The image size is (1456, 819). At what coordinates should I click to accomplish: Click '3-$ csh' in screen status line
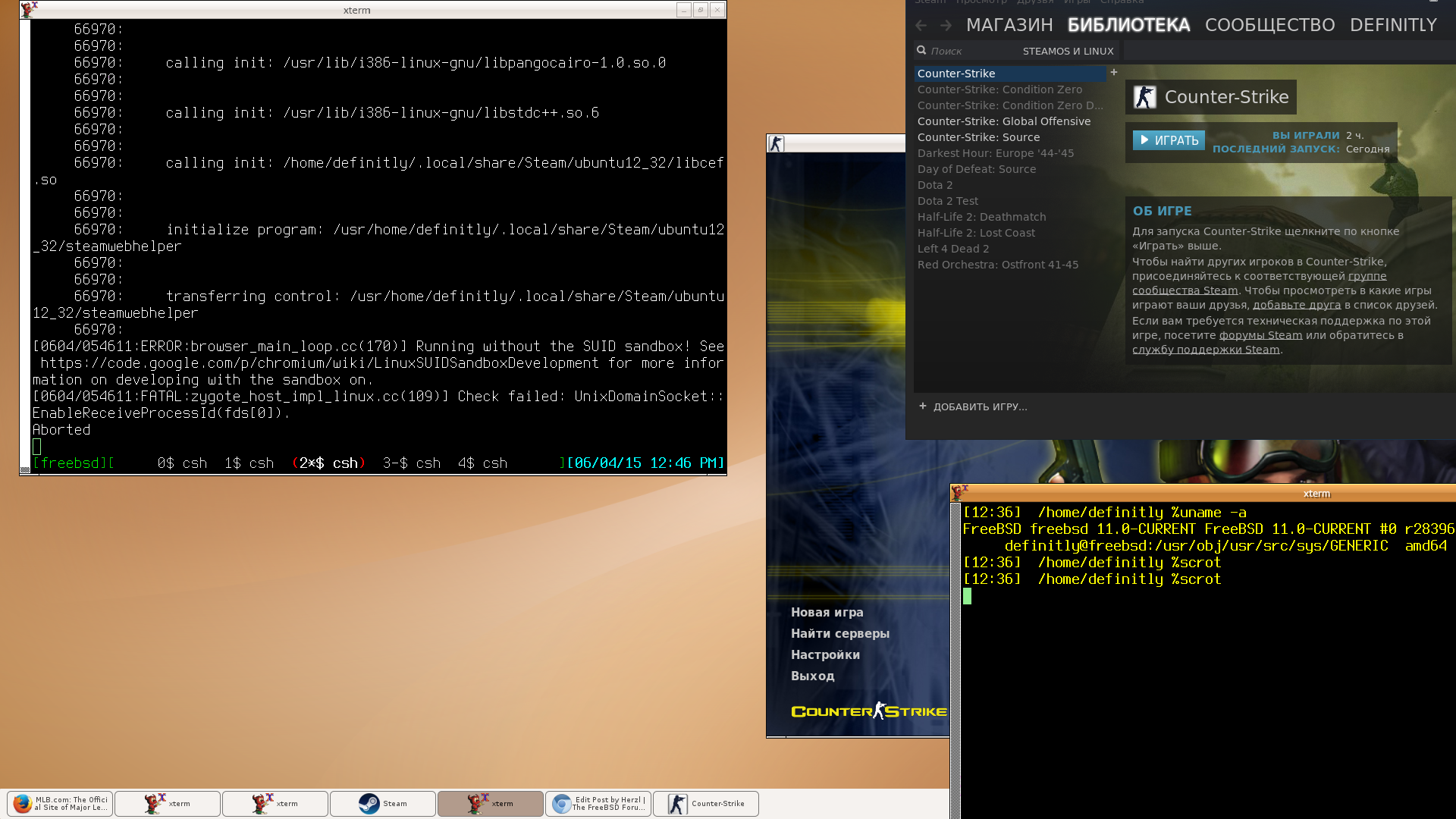click(412, 463)
